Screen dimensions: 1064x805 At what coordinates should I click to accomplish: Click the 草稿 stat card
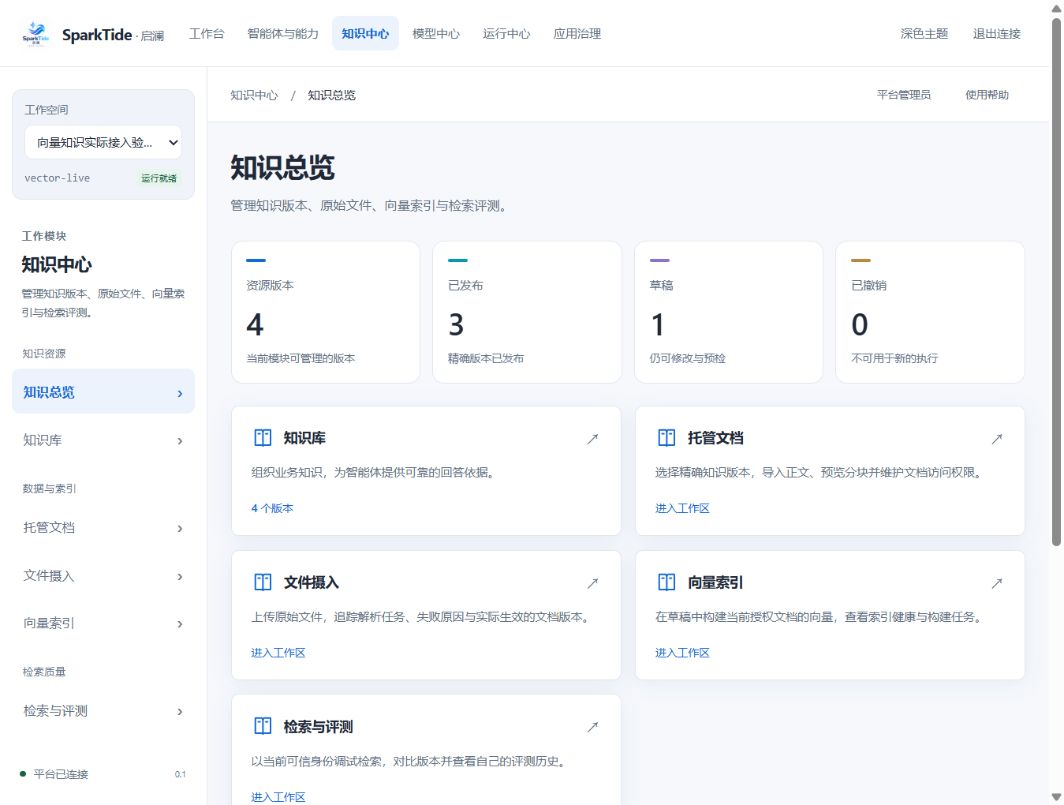point(729,312)
